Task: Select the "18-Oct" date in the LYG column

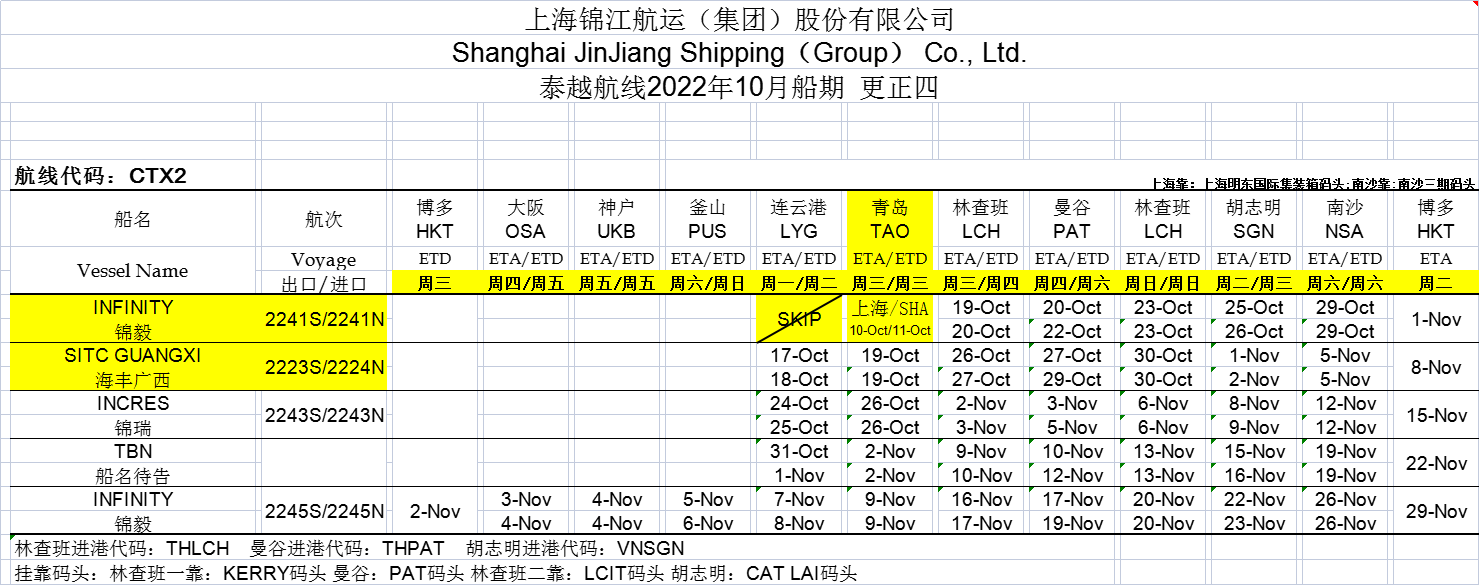Action: [798, 379]
